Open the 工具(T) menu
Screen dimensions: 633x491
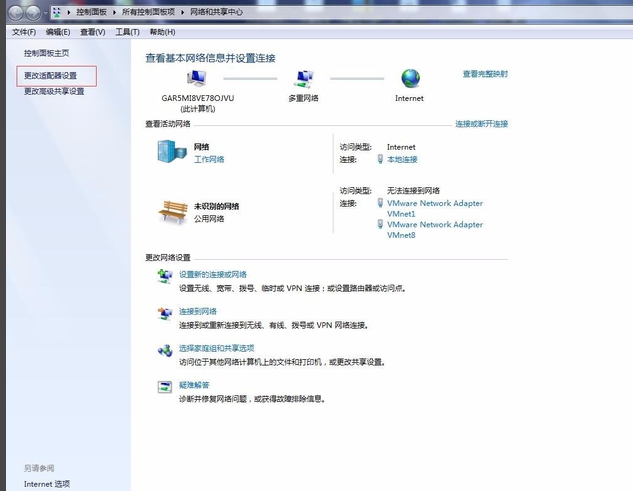pyautogui.click(x=127, y=32)
